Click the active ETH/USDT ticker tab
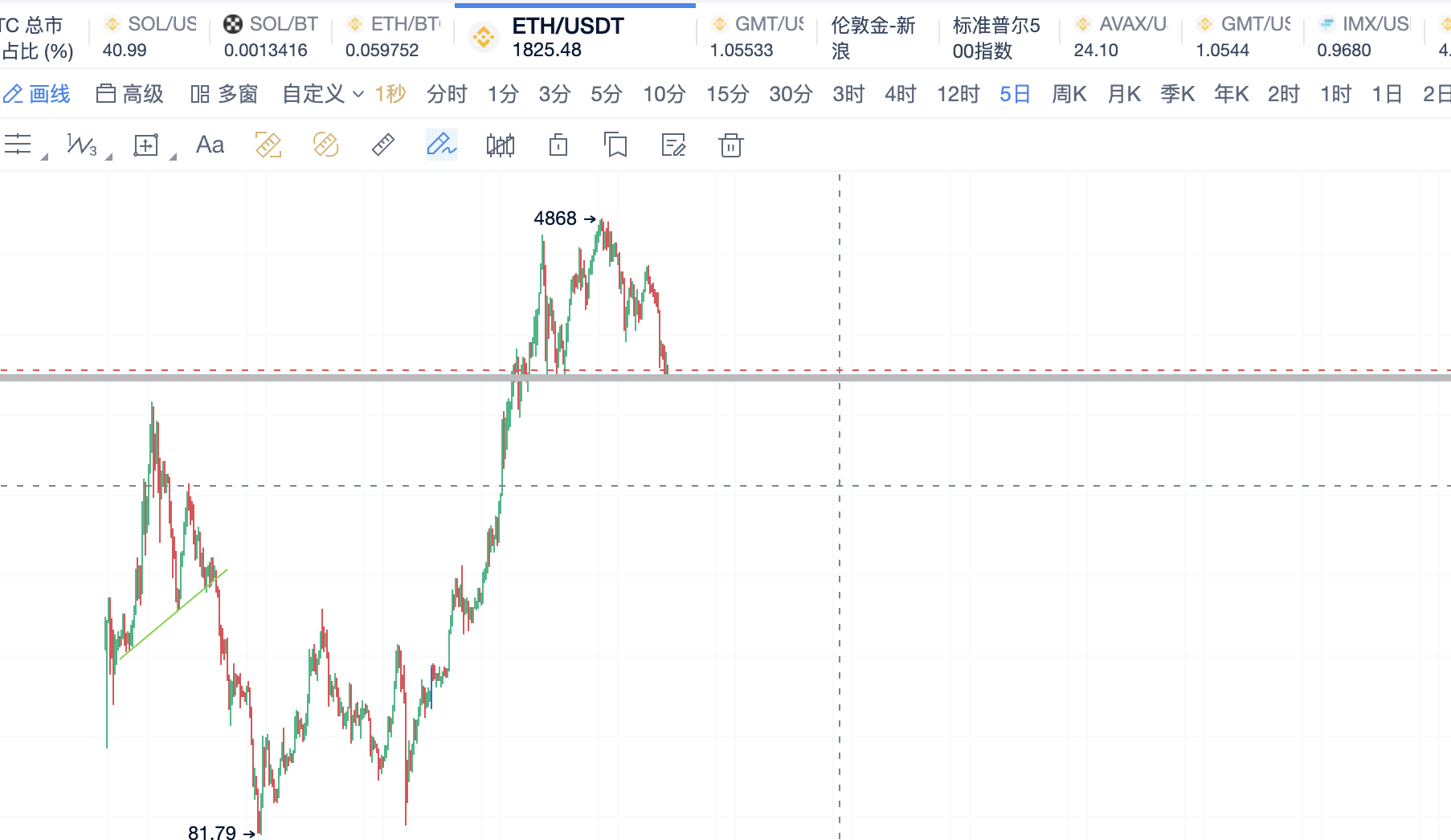The height and width of the screenshot is (840, 1451). point(575,37)
